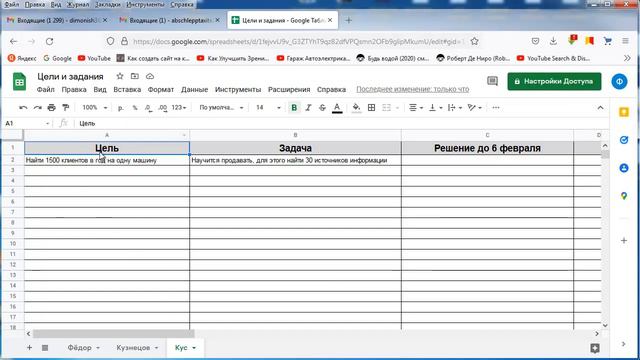Star the document Цели и задания
Screen dimensions: 640x360
coord(120,76)
